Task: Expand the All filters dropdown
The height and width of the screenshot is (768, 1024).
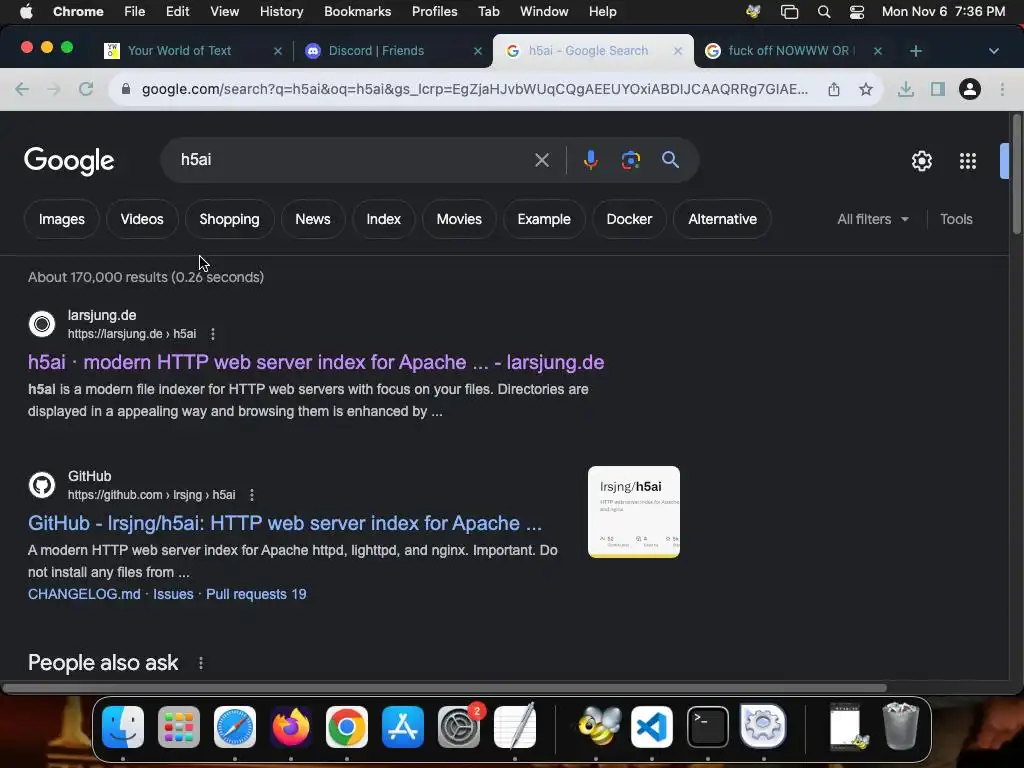Action: pyautogui.click(x=872, y=219)
